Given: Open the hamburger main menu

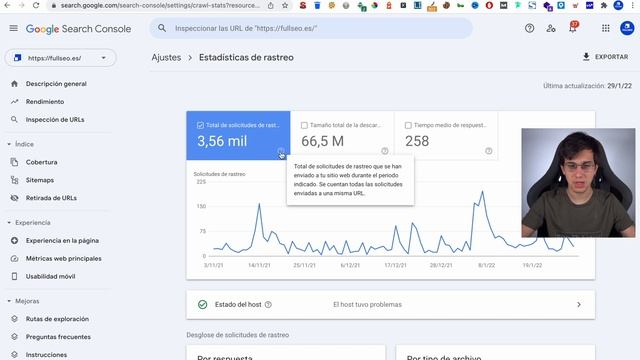Looking at the screenshot, I should click(x=13, y=28).
